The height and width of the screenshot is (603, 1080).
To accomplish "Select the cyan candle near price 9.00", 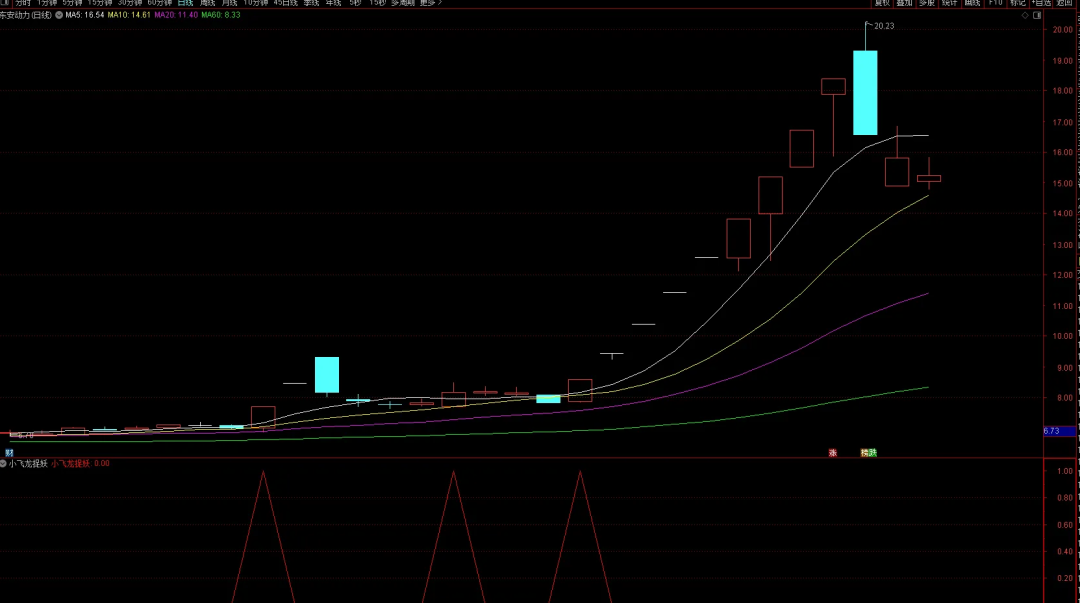I will pyautogui.click(x=326, y=375).
